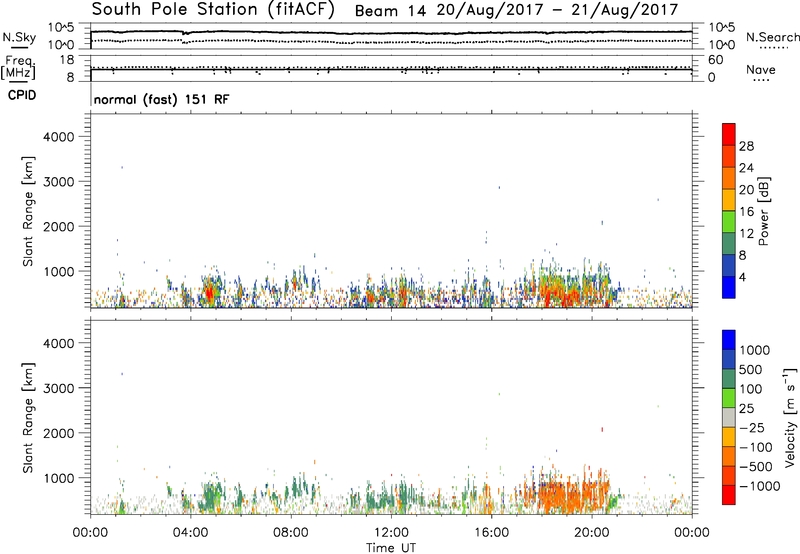Click the orange velocity patch near 19:00 UT
800x554 pixels.
[x=566, y=495]
